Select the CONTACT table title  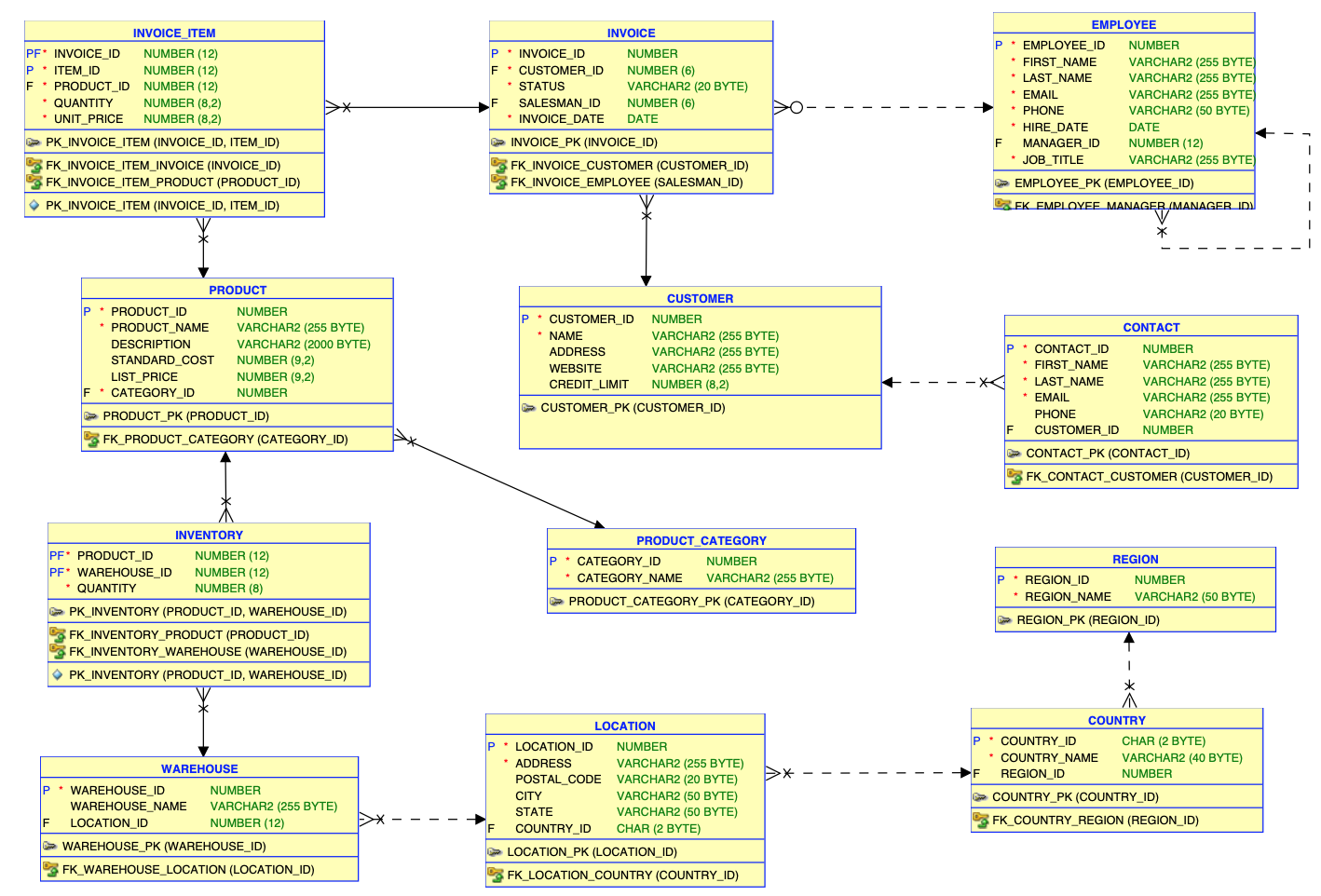1151,327
